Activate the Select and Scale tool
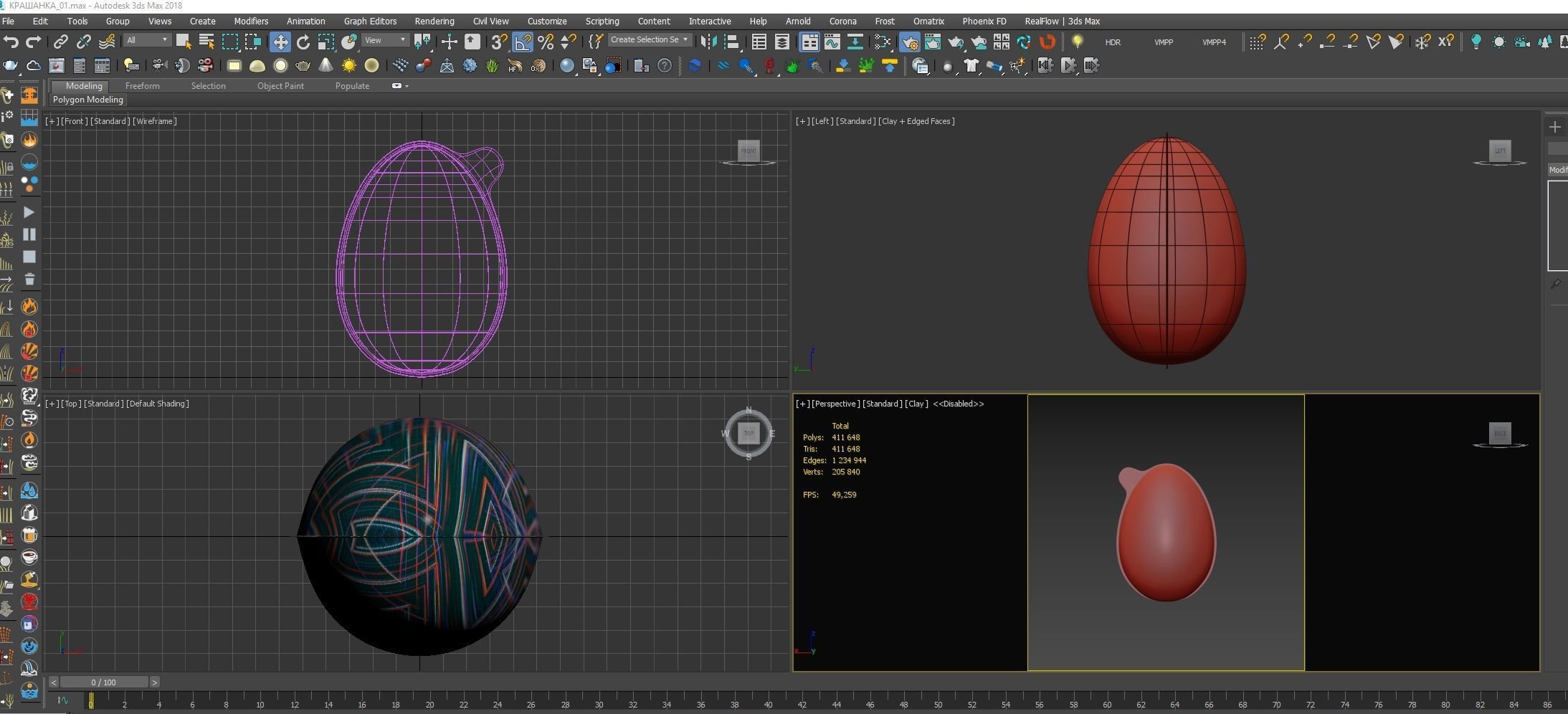Image resolution: width=1568 pixels, height=714 pixels. pos(326,42)
